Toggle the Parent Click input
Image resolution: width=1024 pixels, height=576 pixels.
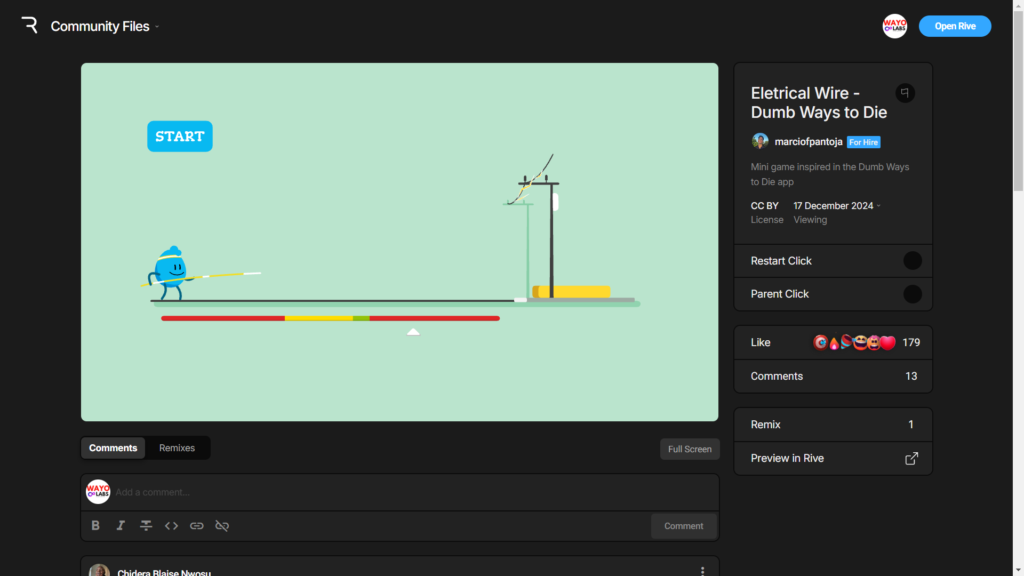click(912, 294)
